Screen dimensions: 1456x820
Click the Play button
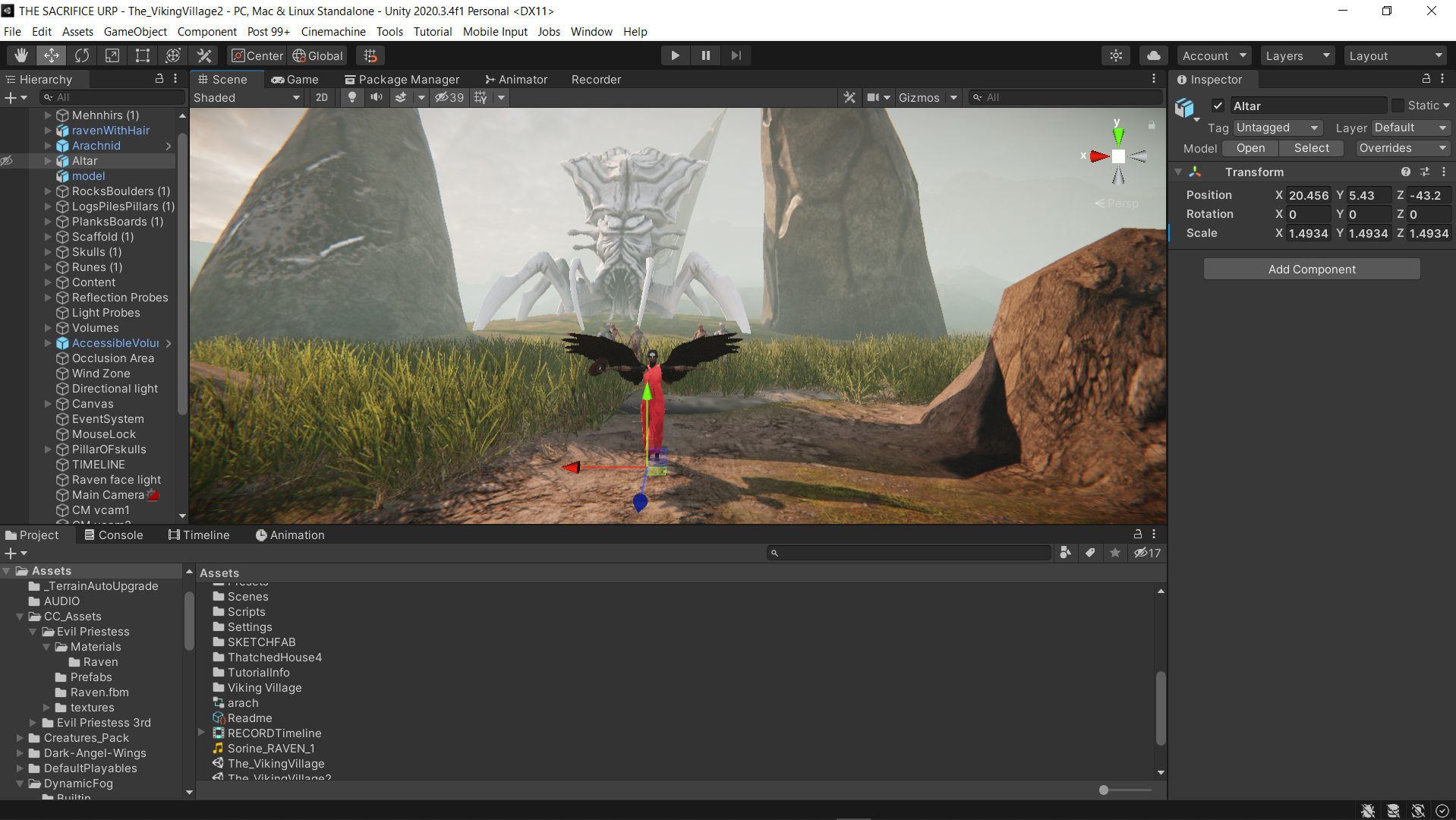pyautogui.click(x=675, y=55)
